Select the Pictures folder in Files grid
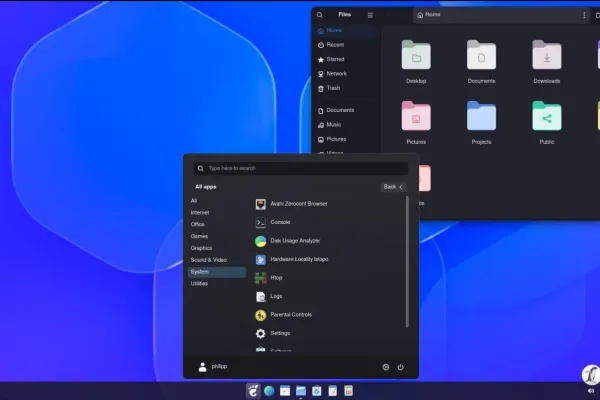This screenshot has width=600, height=400. [416, 123]
